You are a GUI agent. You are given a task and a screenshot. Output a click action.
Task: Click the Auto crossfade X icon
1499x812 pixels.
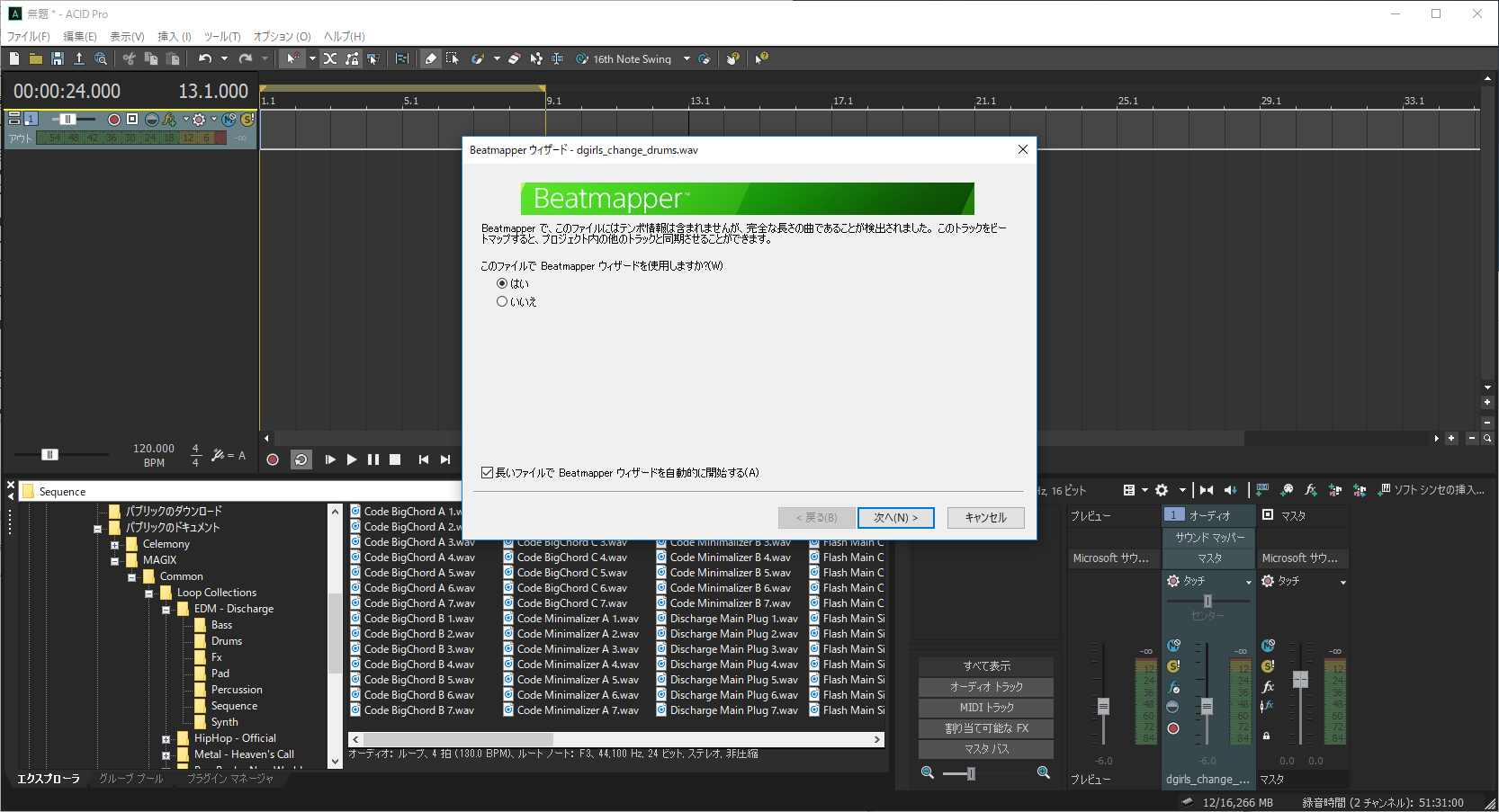[x=330, y=58]
